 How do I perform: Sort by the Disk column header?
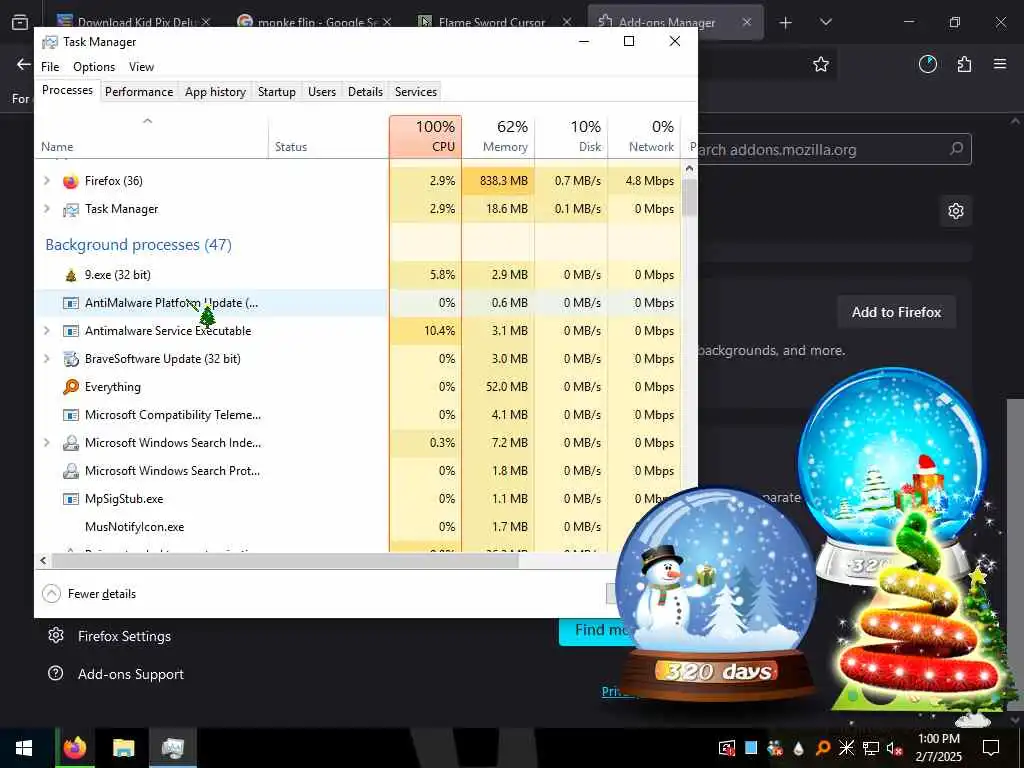pyautogui.click(x=571, y=136)
